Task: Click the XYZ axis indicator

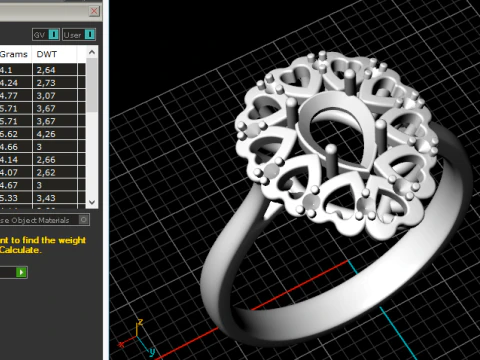Action: pos(137,337)
